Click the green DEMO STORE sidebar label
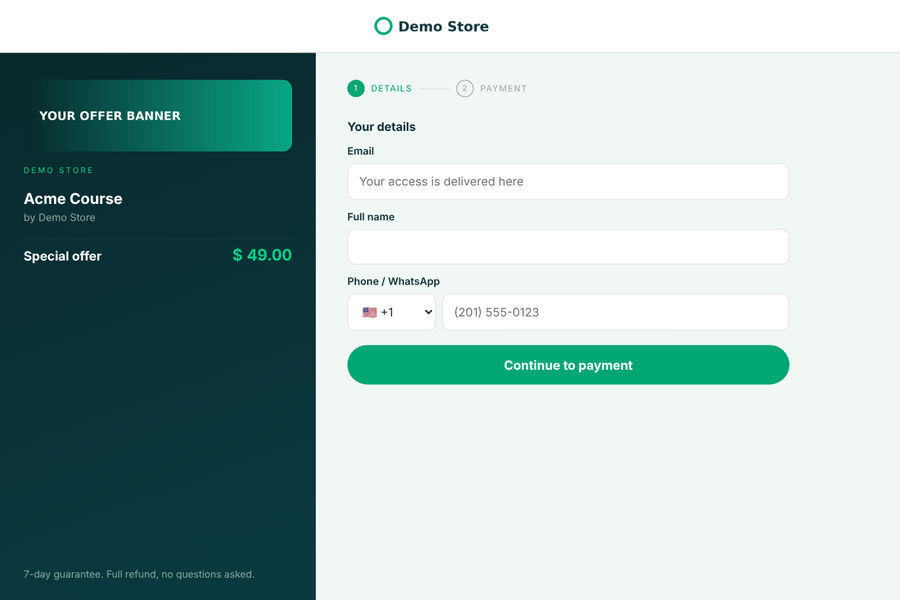This screenshot has height=600, width=900. [59, 171]
